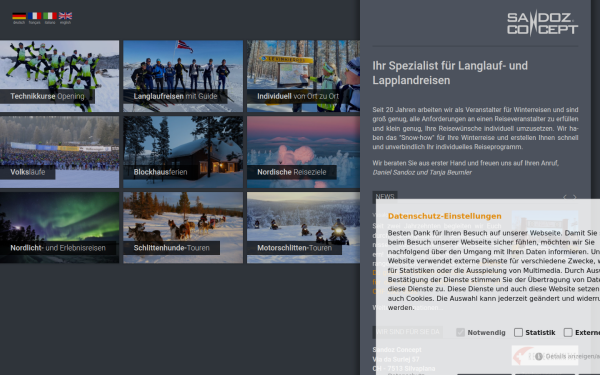Viewport: 600px width, 375px height.
Task: Click the info icon beside Details anzeigen
Action: pos(539,356)
